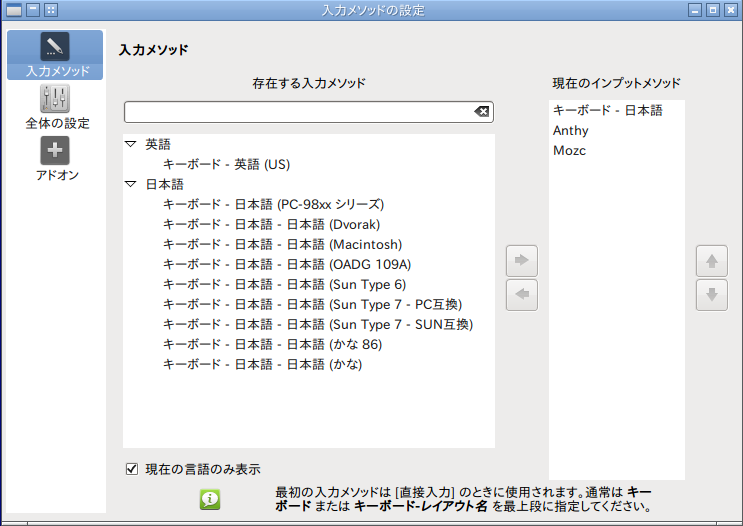This screenshot has height=526, width=743.
Task: Maximize the 入力メソッドの設定 window
Action: [x=713, y=10]
